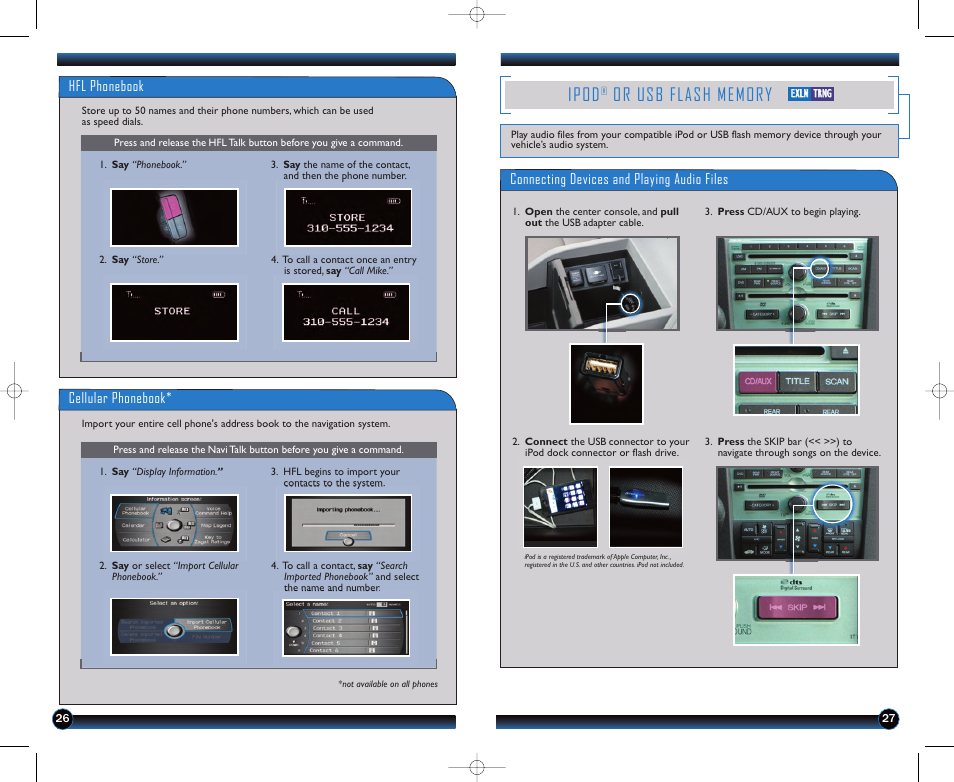954x782 pixels.
Task: Click the 'Say the name of the contact' step
Action: click(x=341, y=170)
